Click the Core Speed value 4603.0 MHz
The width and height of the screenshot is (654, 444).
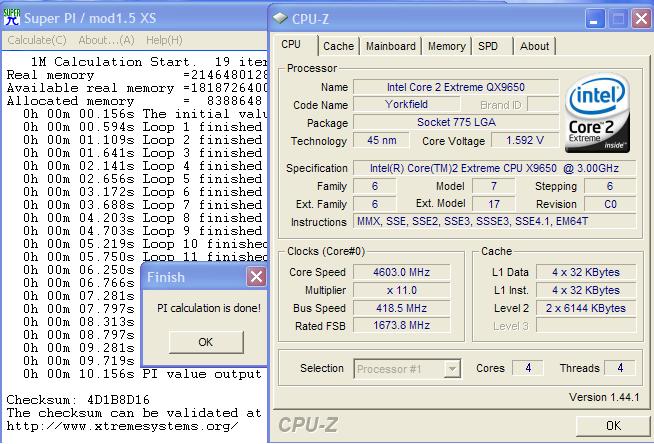(402, 272)
